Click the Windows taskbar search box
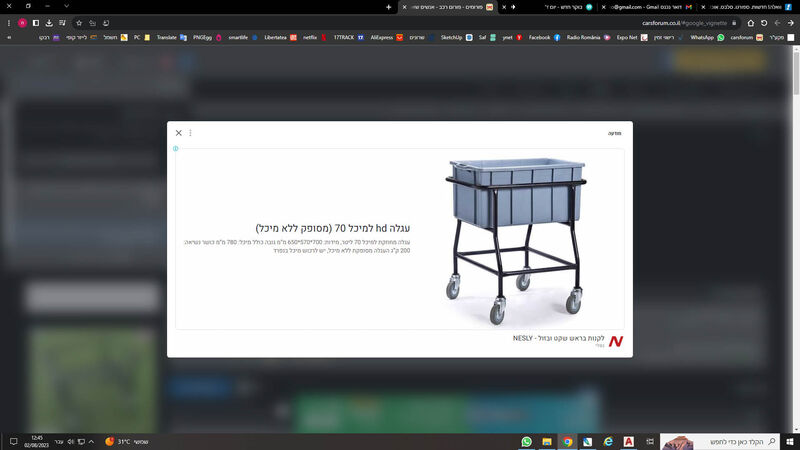The height and width of the screenshot is (450, 800). (719, 441)
